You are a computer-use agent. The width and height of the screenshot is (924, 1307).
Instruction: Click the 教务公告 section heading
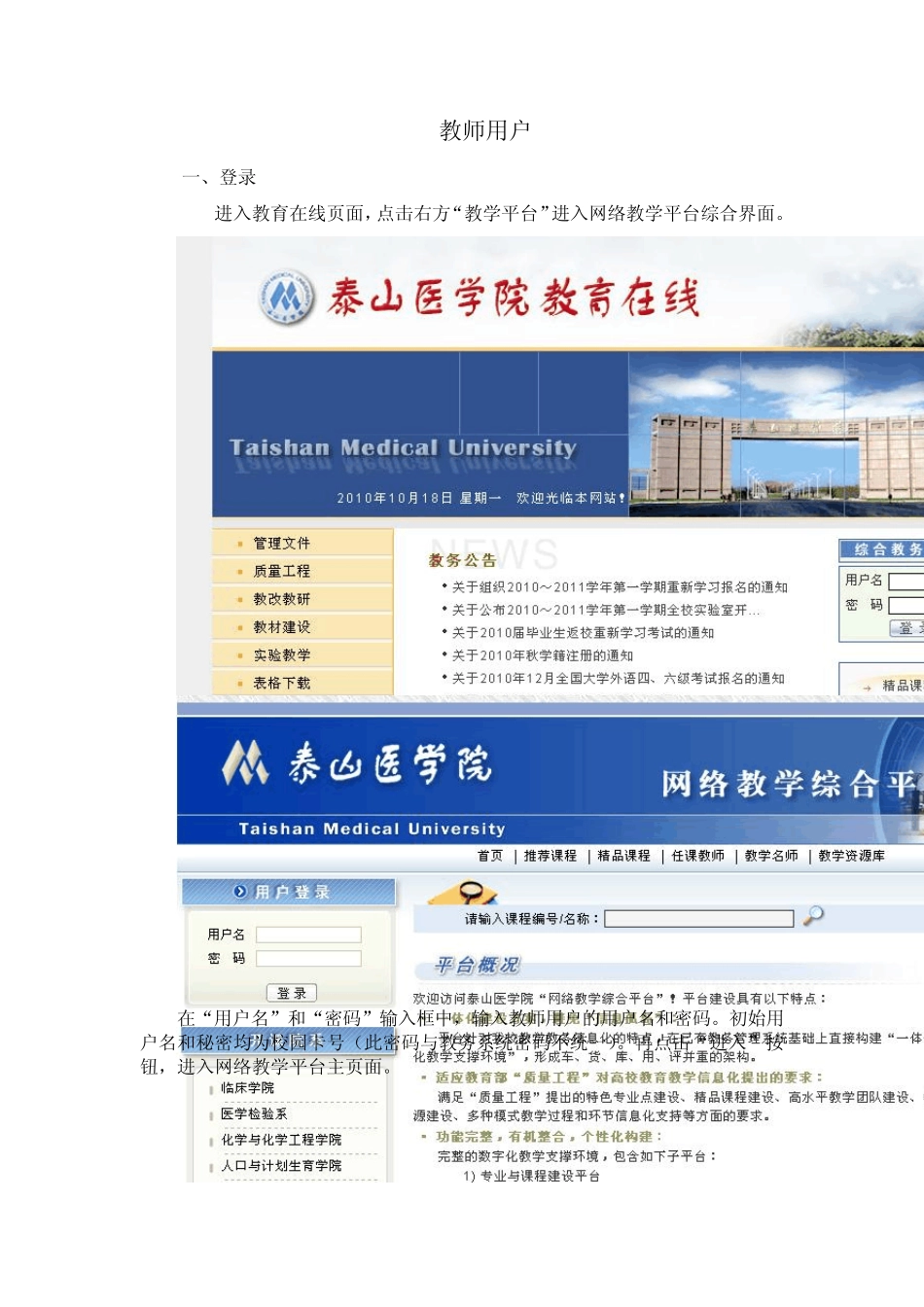tap(463, 560)
